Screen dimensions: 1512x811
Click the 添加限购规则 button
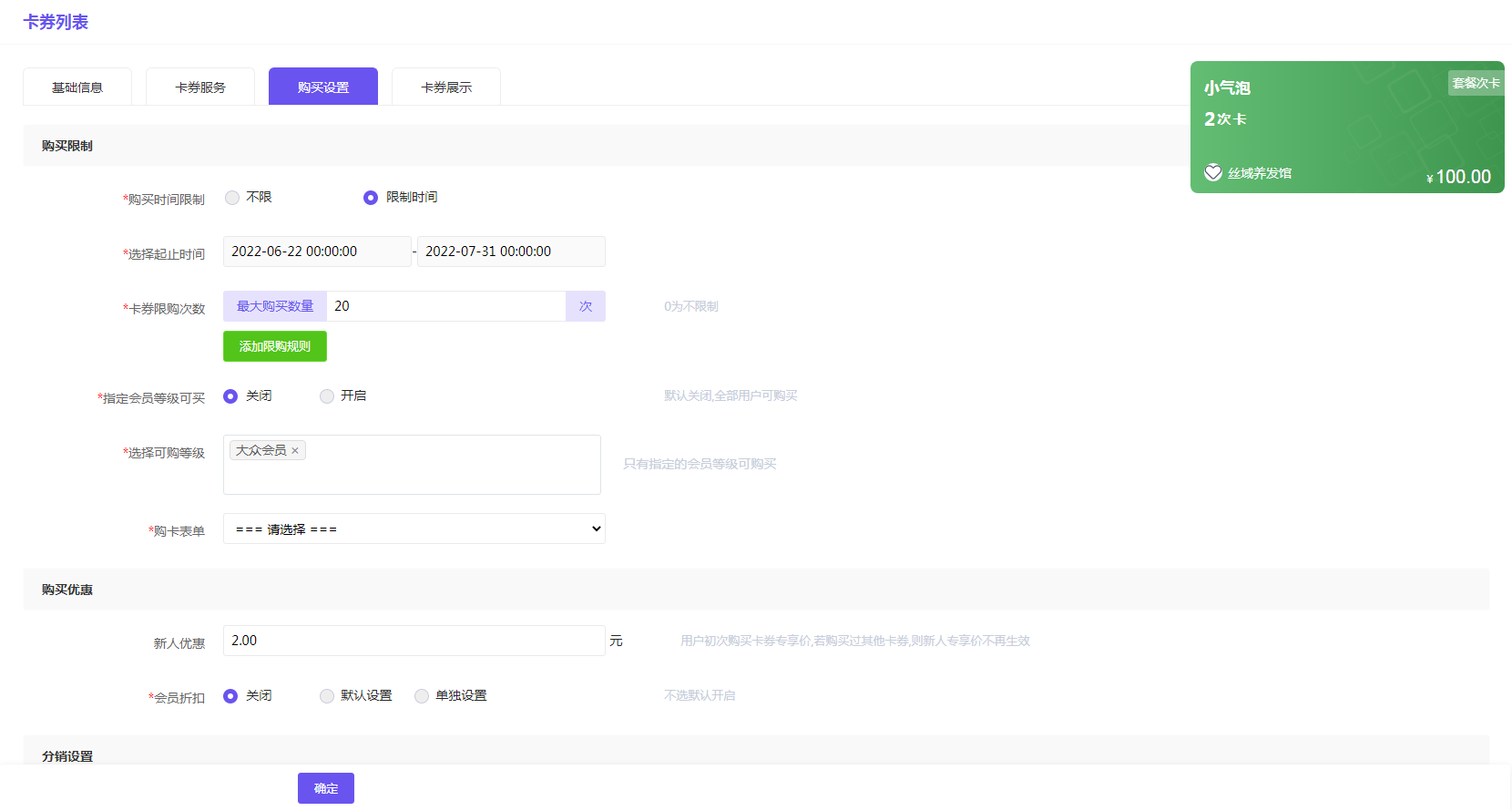[275, 346]
